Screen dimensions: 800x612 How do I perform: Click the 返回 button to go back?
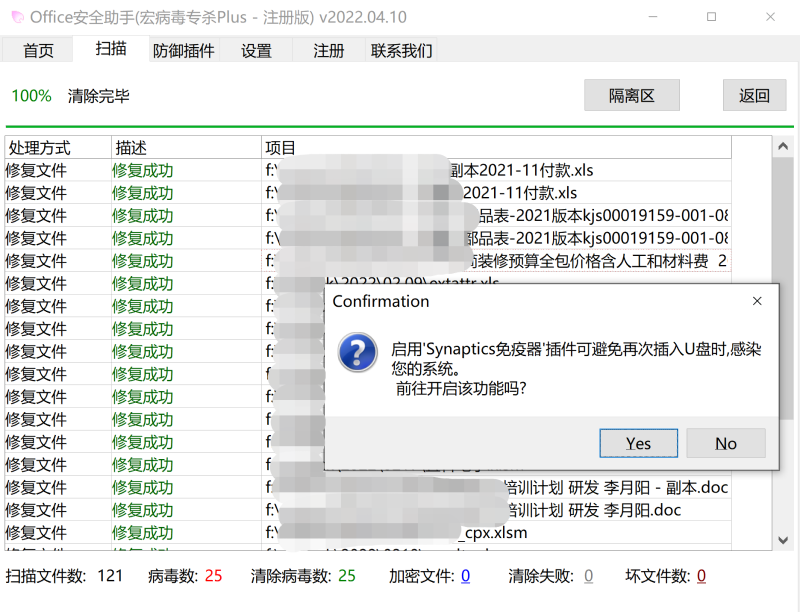(x=754, y=95)
